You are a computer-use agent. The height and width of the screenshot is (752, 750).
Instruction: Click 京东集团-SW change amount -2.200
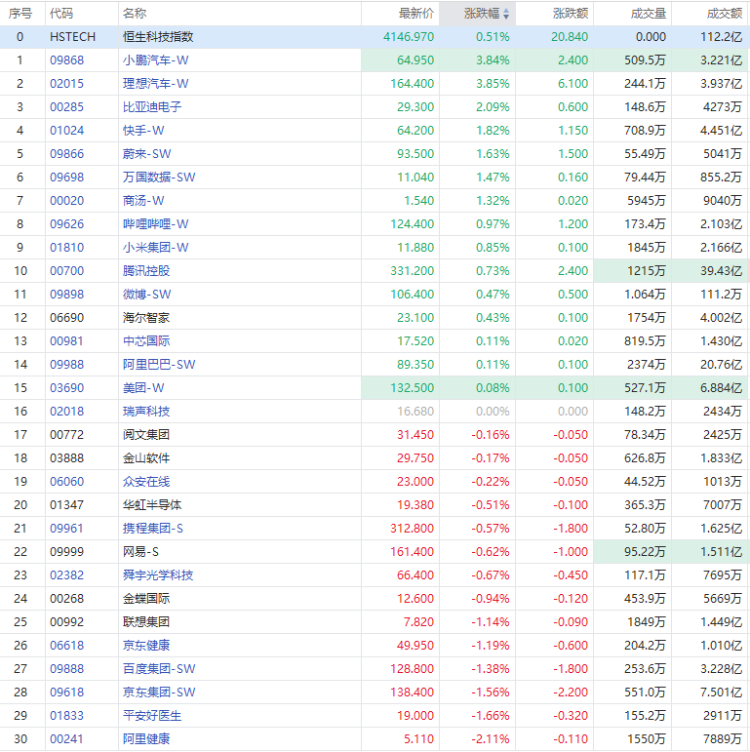pyautogui.click(x=571, y=692)
